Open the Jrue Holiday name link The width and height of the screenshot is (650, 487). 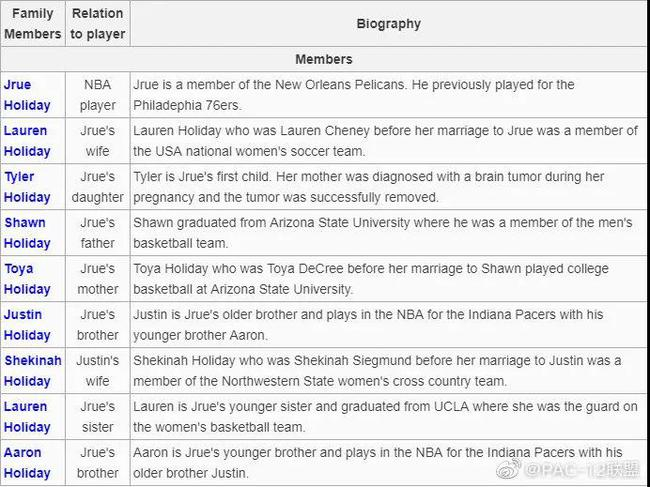[27, 95]
